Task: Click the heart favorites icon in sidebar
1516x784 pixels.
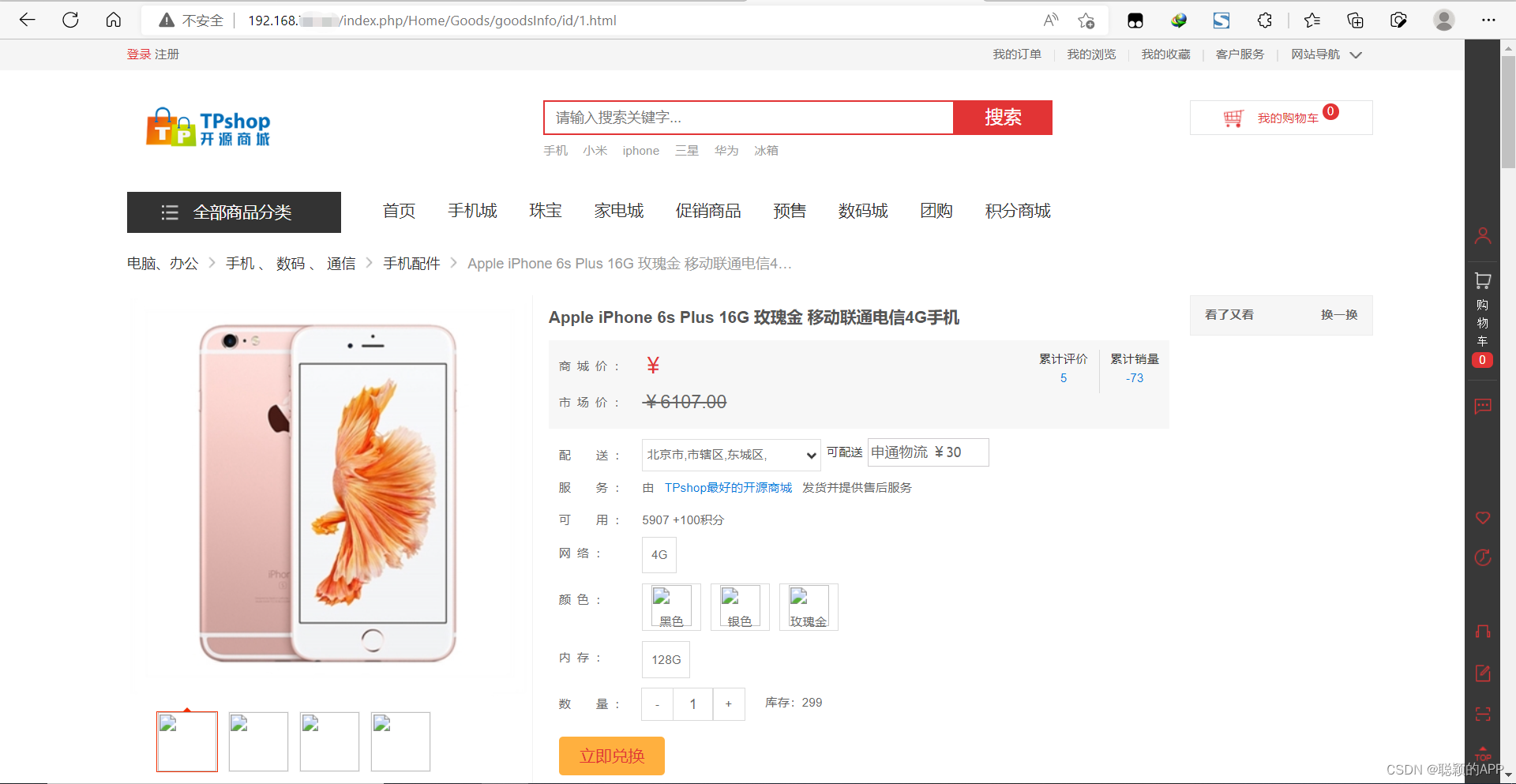Action: pos(1483,518)
